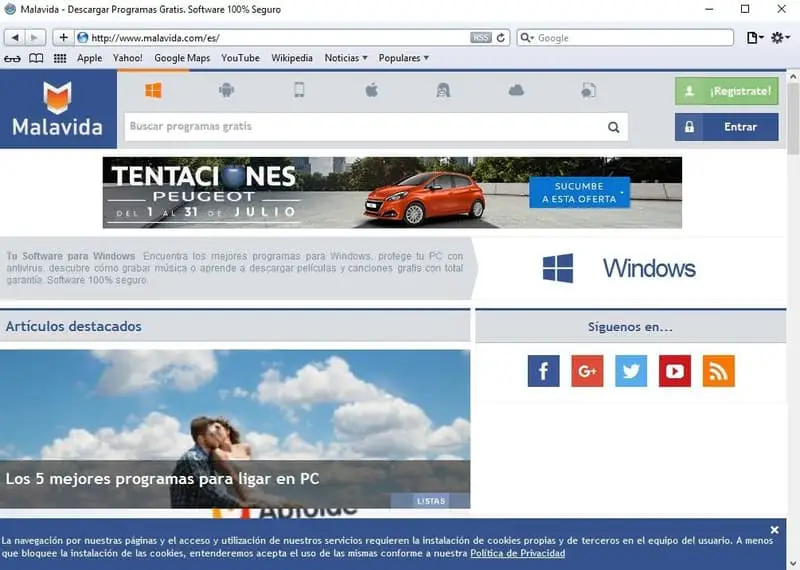Open the Política de Privacidad link

(x=517, y=553)
